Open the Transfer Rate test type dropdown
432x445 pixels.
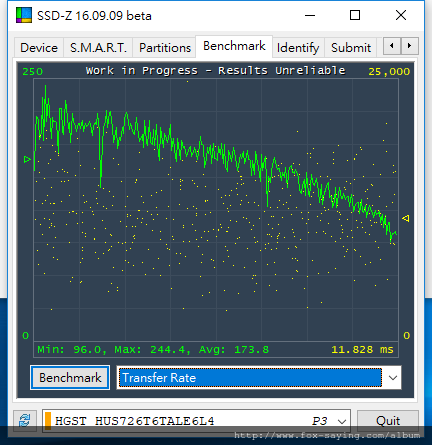click(259, 378)
